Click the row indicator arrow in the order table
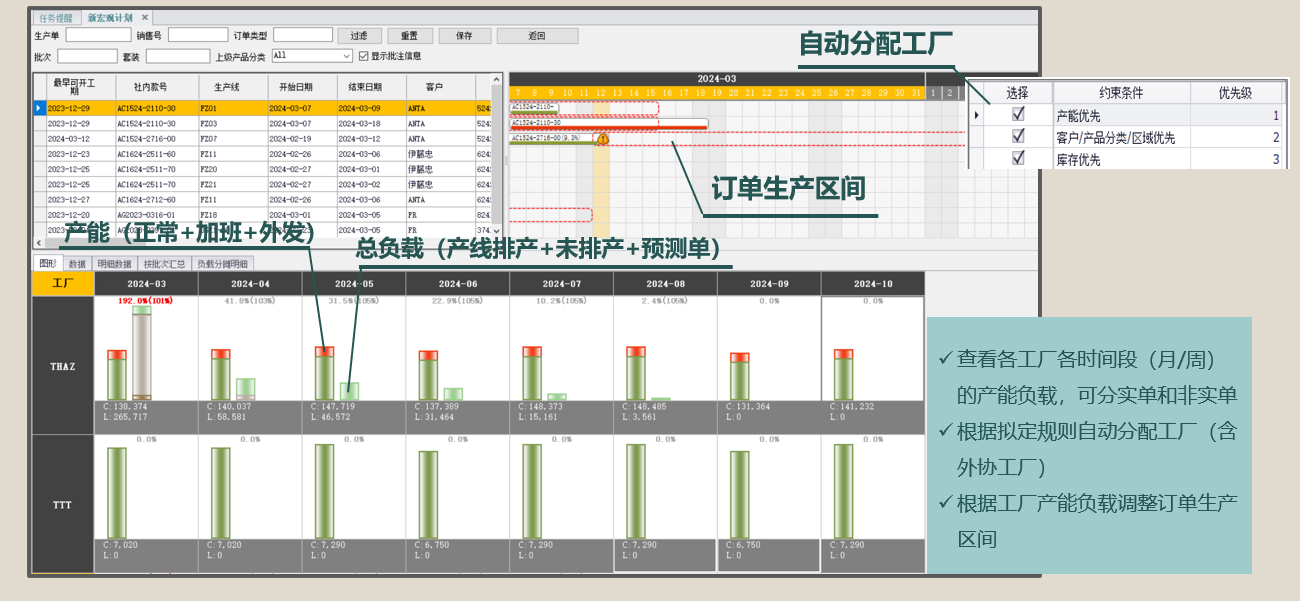 [x=39, y=108]
